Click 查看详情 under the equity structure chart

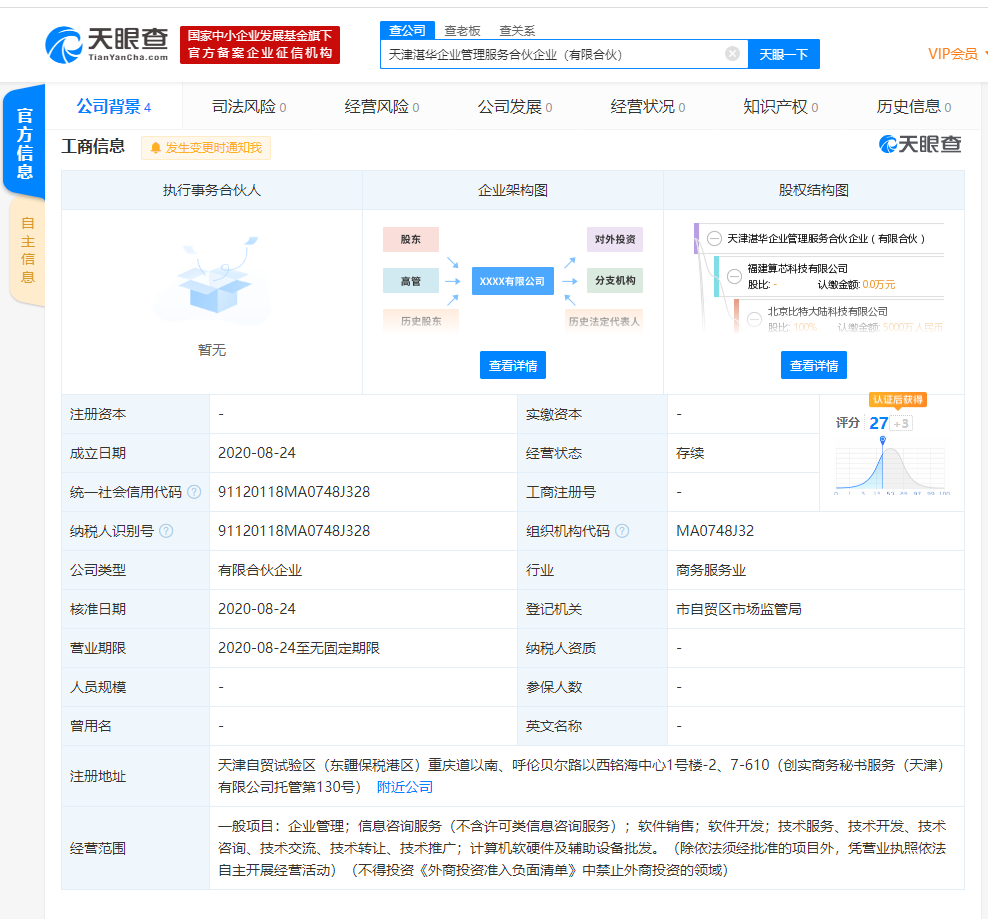[x=814, y=365]
